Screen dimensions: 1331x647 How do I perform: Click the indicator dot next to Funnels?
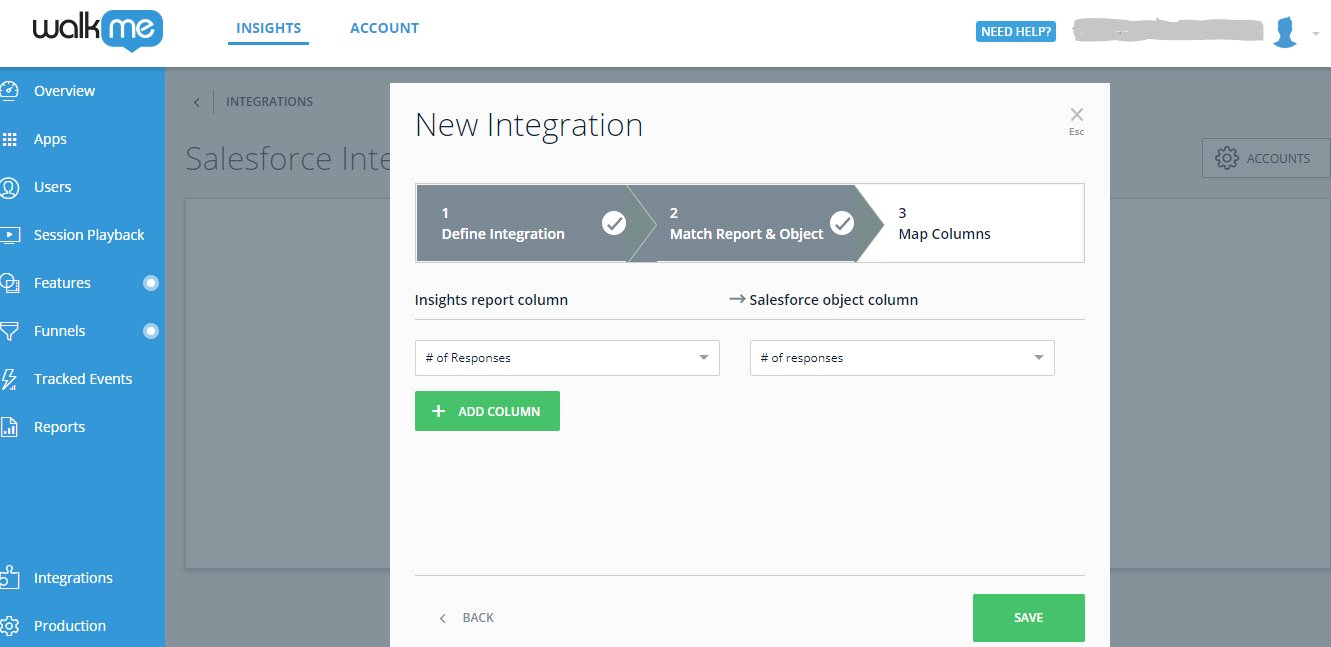coord(151,331)
